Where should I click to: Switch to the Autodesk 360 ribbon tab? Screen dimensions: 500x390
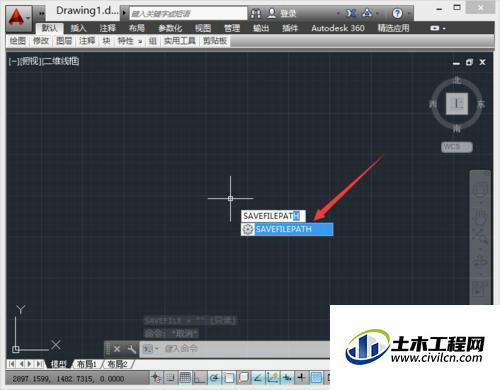(x=338, y=28)
